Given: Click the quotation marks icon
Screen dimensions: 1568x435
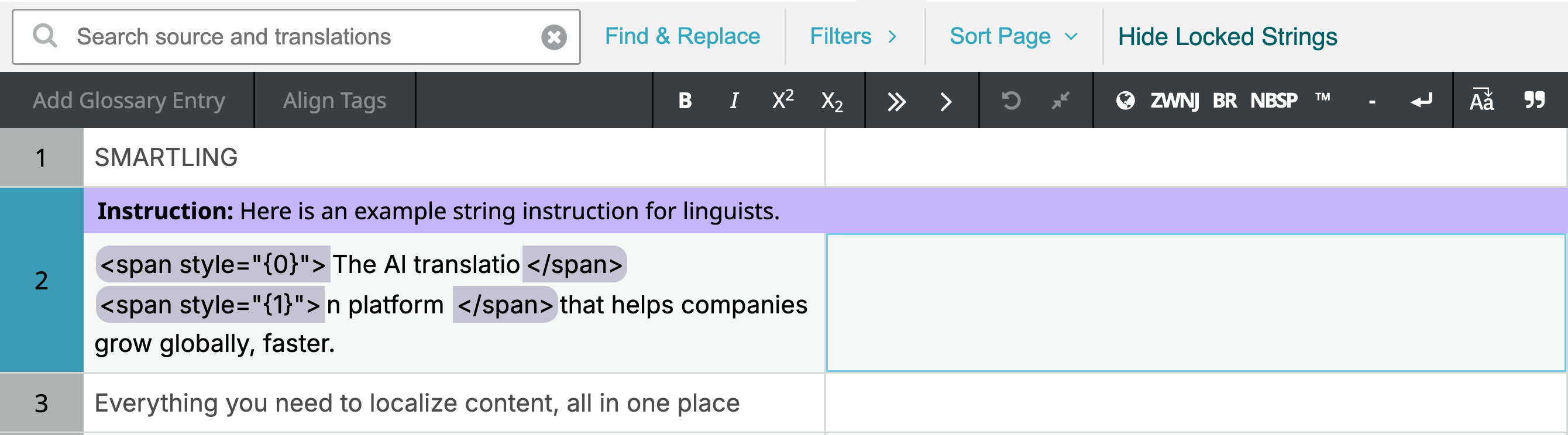Looking at the screenshot, I should click(x=1534, y=100).
